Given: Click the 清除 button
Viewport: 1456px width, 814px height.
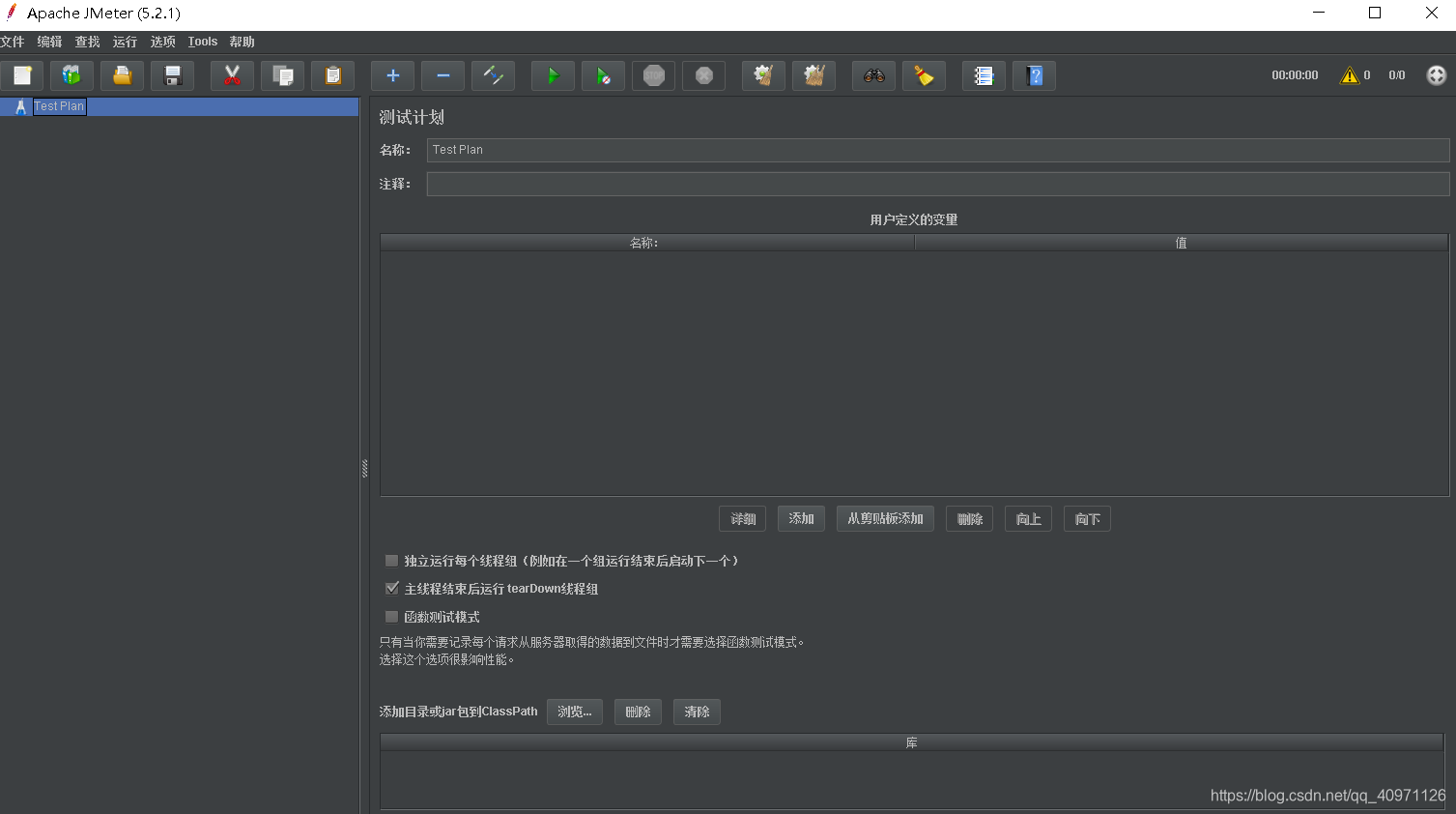Looking at the screenshot, I should tap(697, 712).
